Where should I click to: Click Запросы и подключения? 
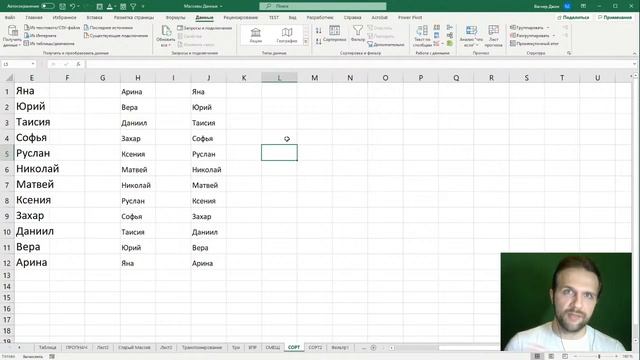pos(204,28)
